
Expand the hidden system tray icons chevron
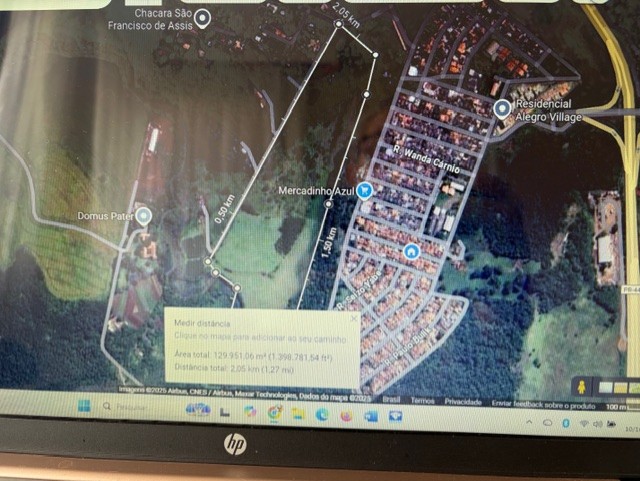pyautogui.click(x=531, y=422)
